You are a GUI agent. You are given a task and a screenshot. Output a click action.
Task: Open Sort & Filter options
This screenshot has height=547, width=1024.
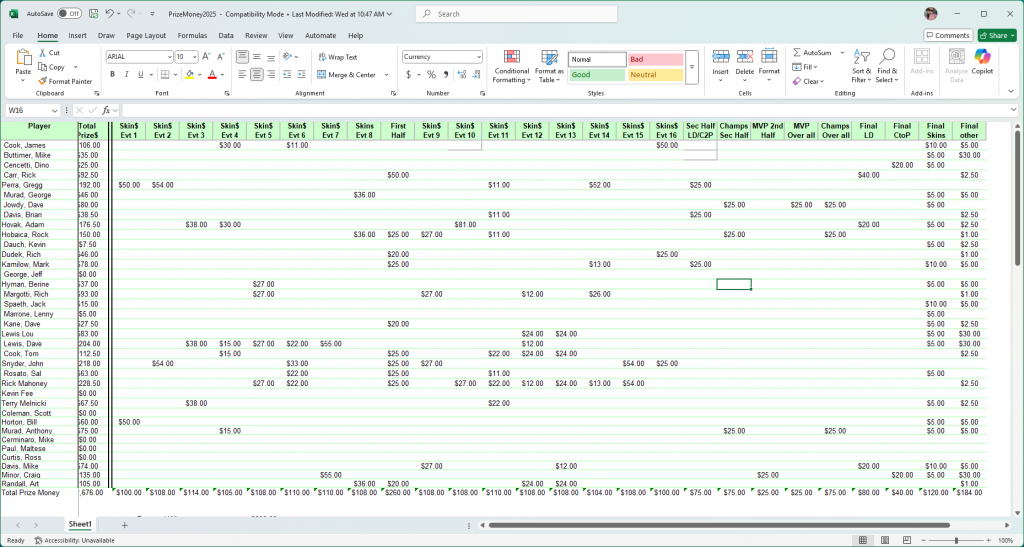coord(862,65)
